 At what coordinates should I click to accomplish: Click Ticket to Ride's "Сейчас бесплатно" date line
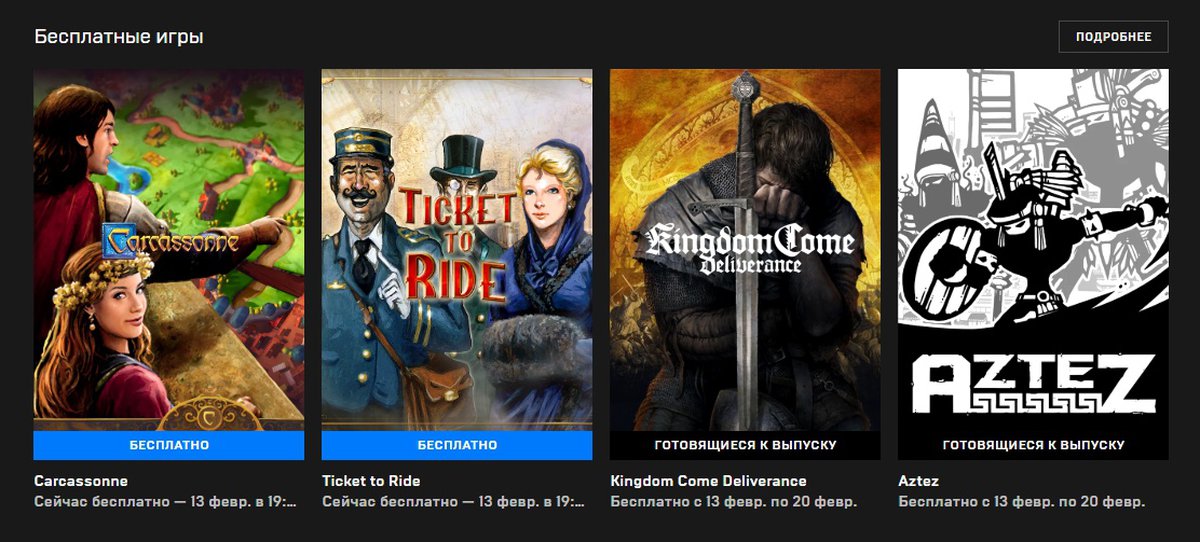[453, 501]
